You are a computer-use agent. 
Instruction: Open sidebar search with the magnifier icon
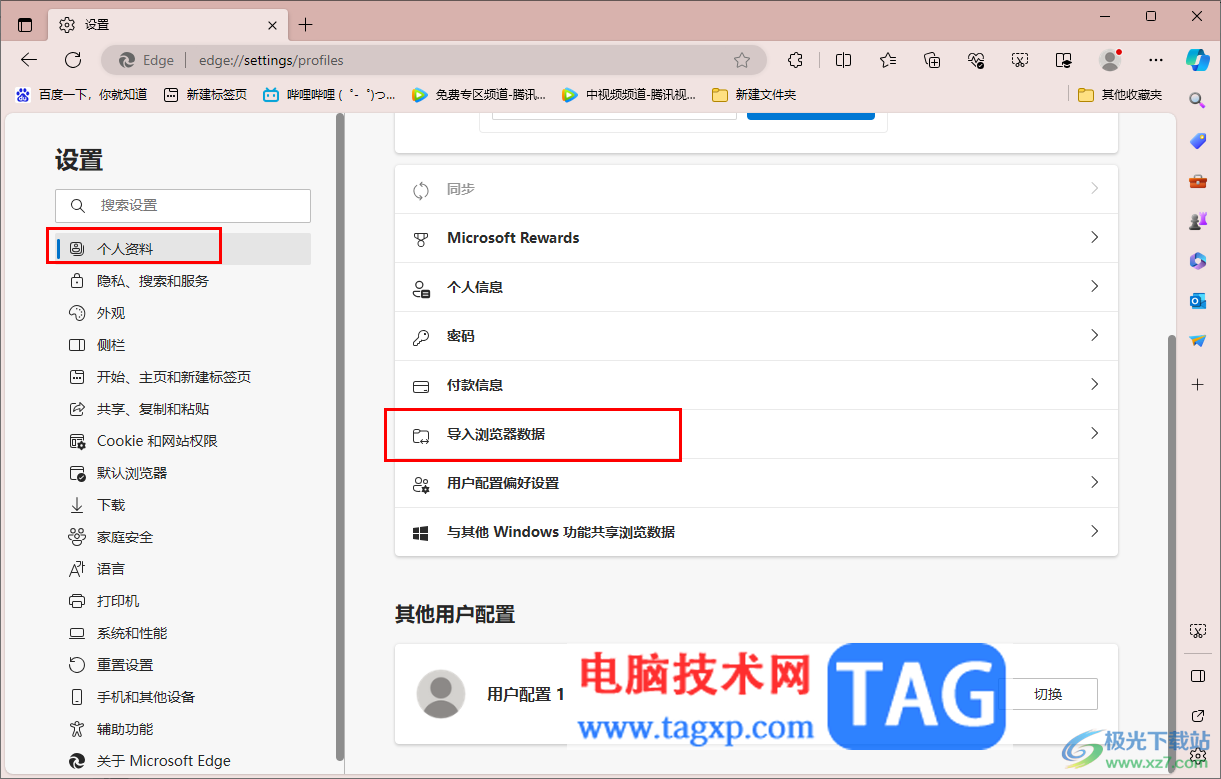[x=1197, y=100]
